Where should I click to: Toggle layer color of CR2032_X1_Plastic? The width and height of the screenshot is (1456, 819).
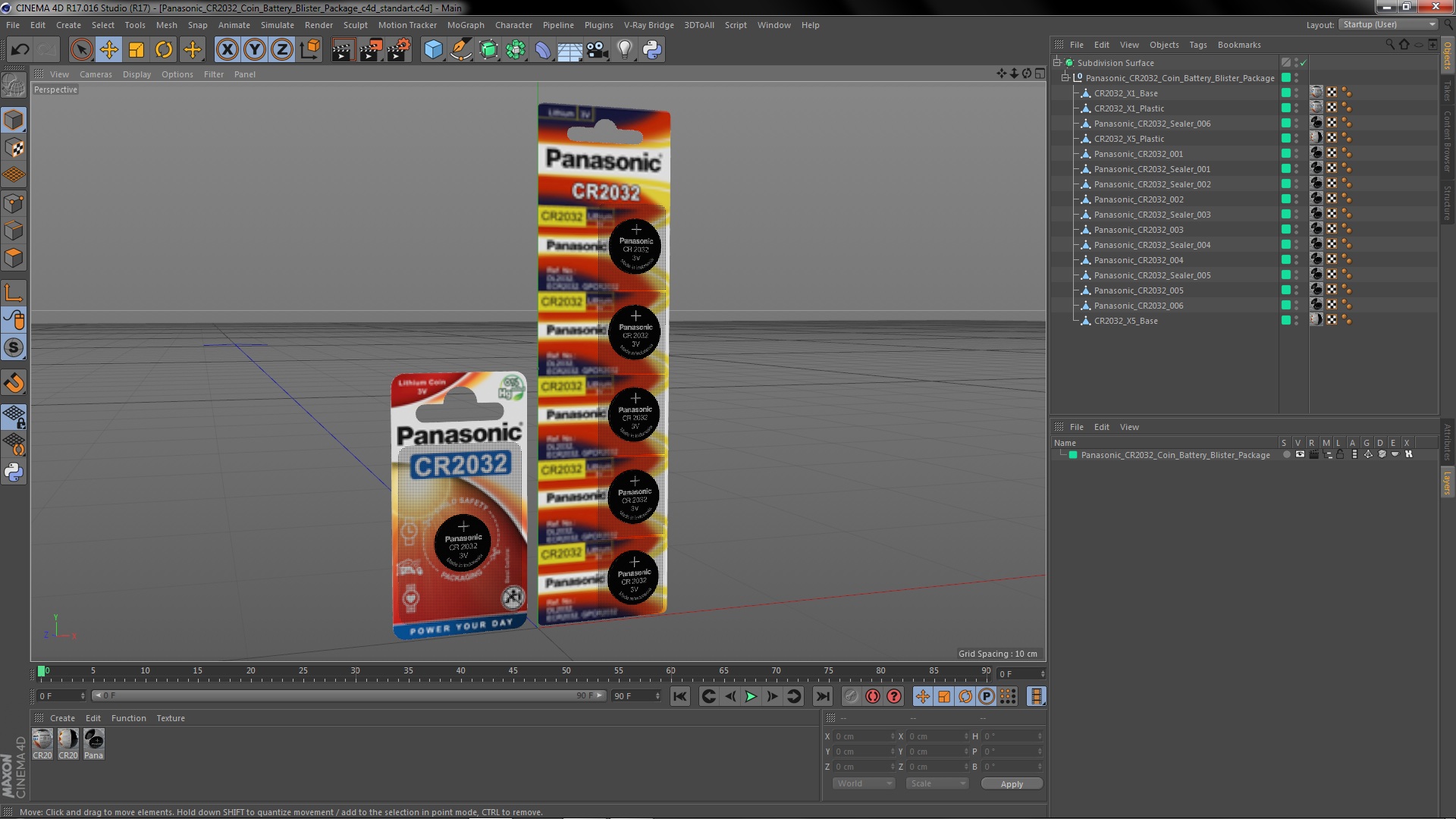pos(1286,108)
